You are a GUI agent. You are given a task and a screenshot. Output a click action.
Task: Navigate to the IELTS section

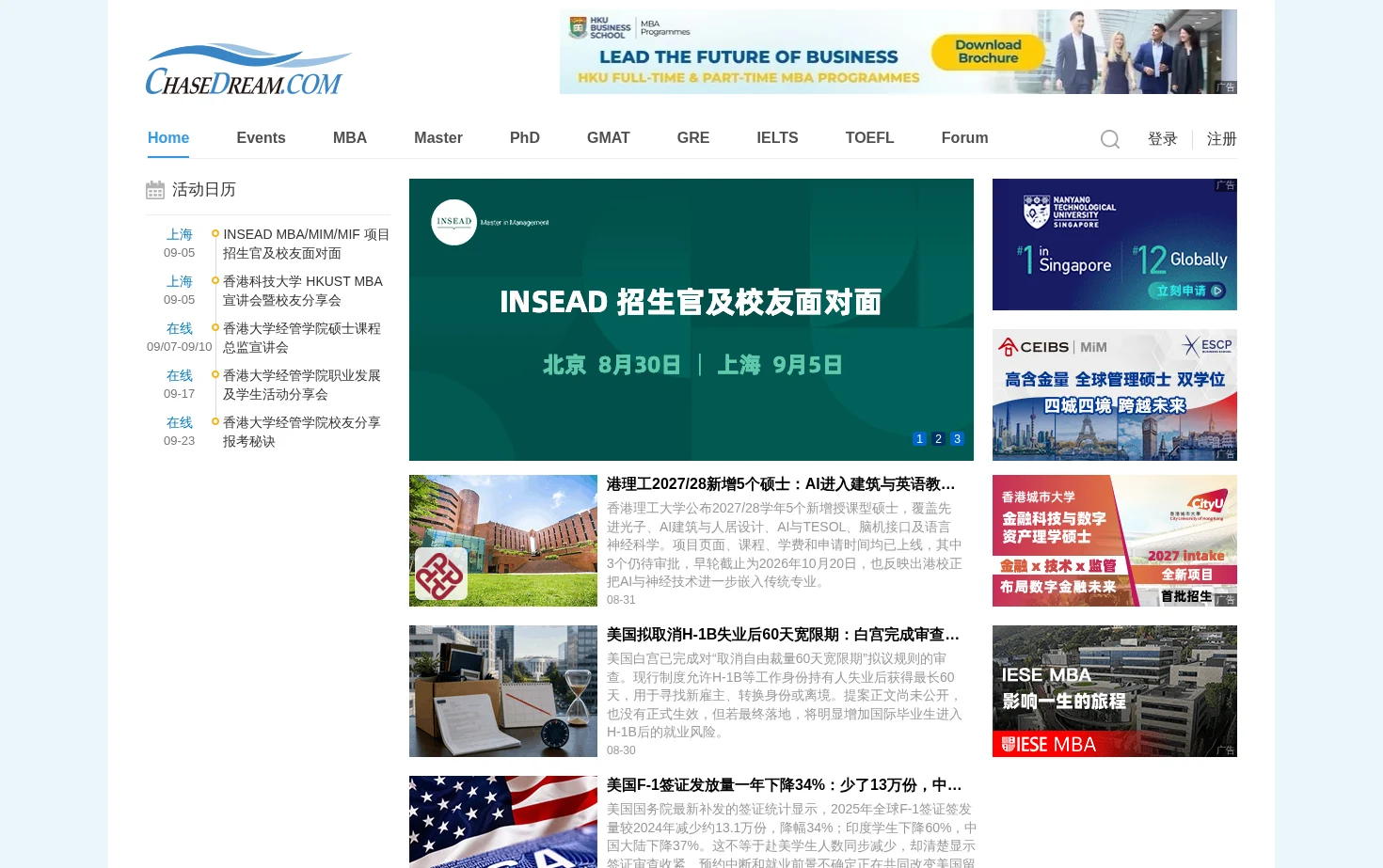(x=777, y=137)
